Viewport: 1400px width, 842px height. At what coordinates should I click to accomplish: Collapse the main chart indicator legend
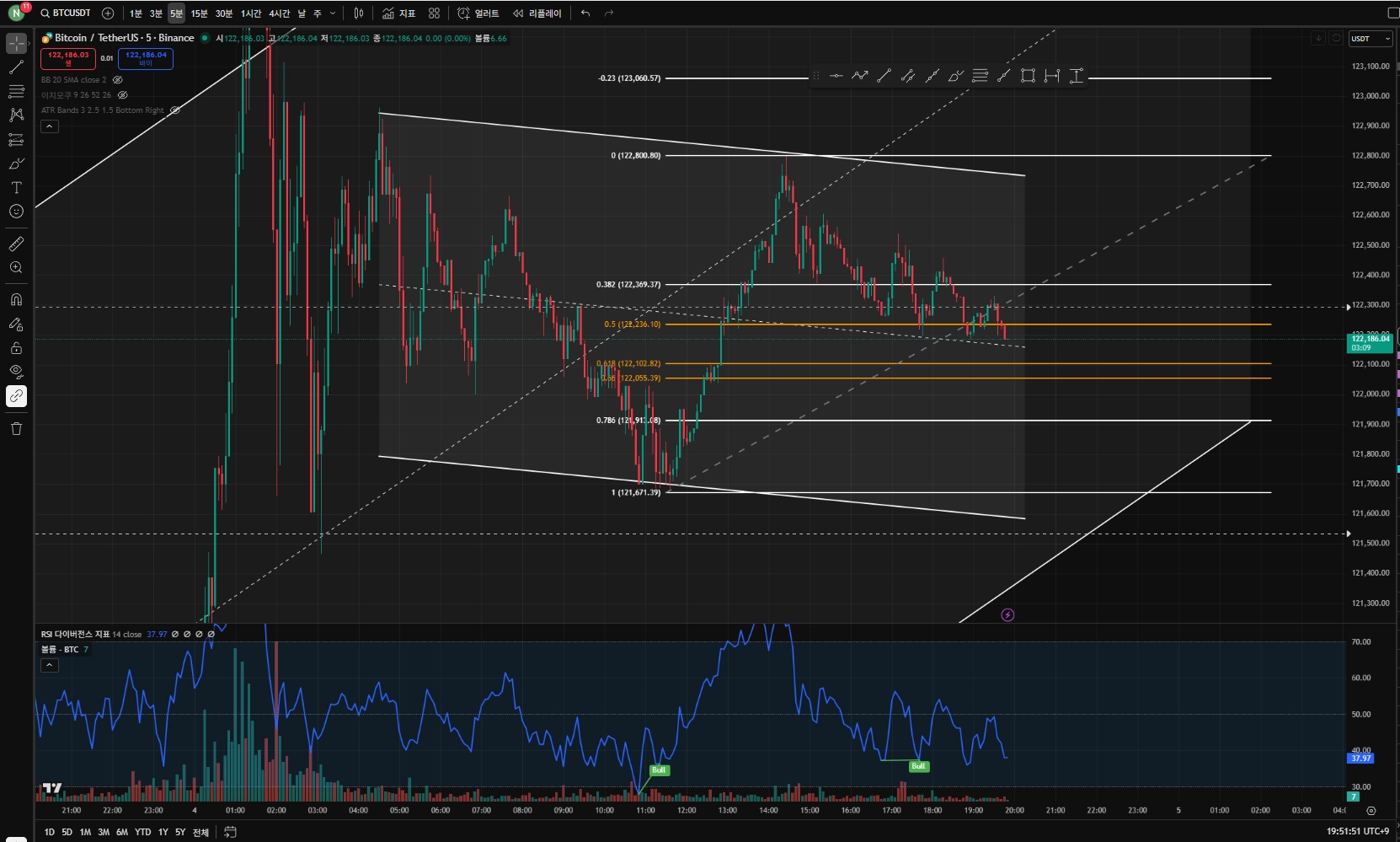tap(50, 126)
